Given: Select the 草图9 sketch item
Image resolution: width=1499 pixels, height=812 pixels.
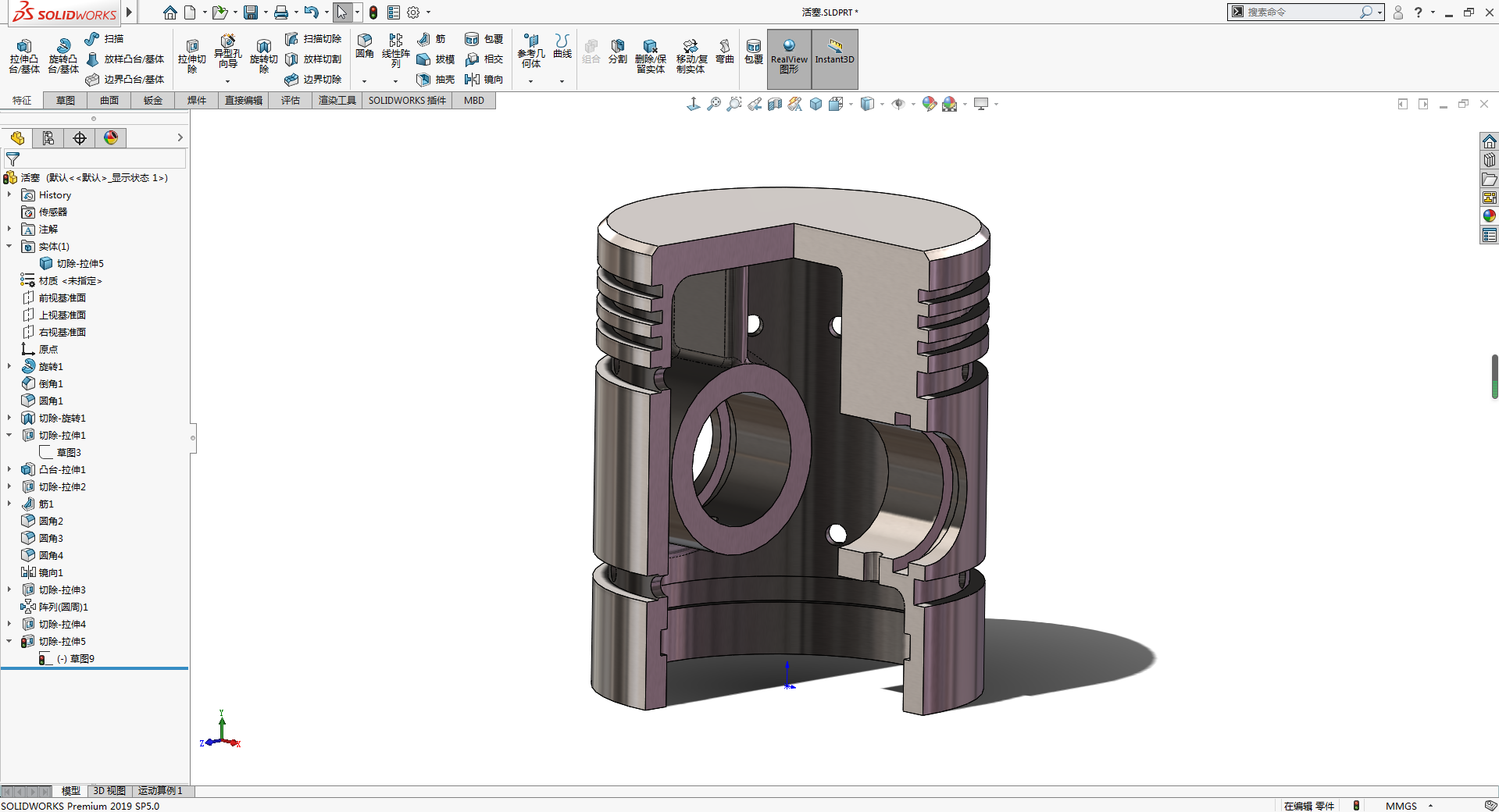Looking at the screenshot, I should point(67,658).
